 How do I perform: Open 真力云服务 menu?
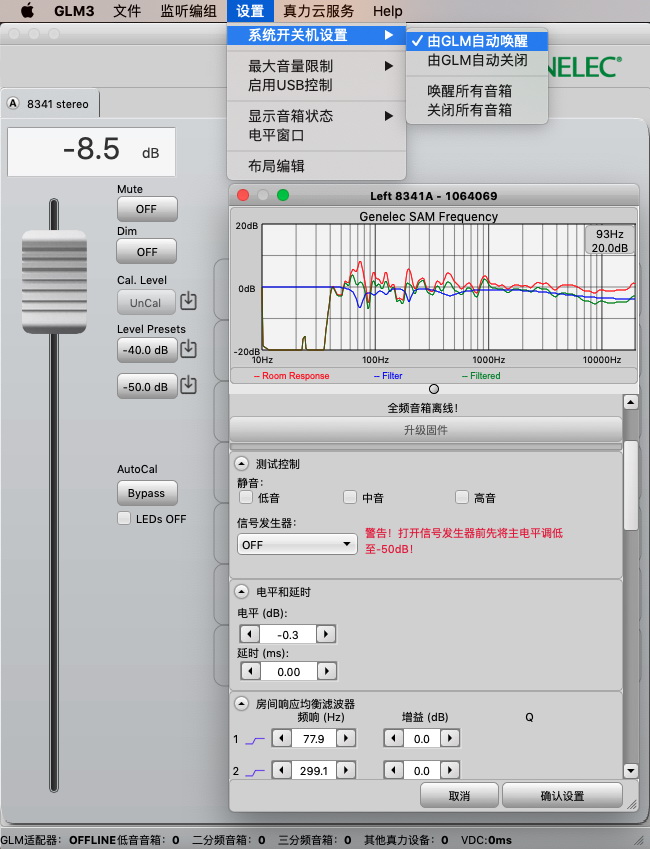pyautogui.click(x=318, y=11)
